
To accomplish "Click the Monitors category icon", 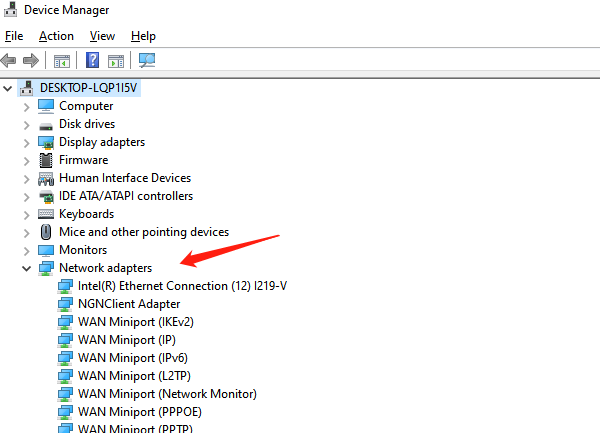I will click(46, 251).
